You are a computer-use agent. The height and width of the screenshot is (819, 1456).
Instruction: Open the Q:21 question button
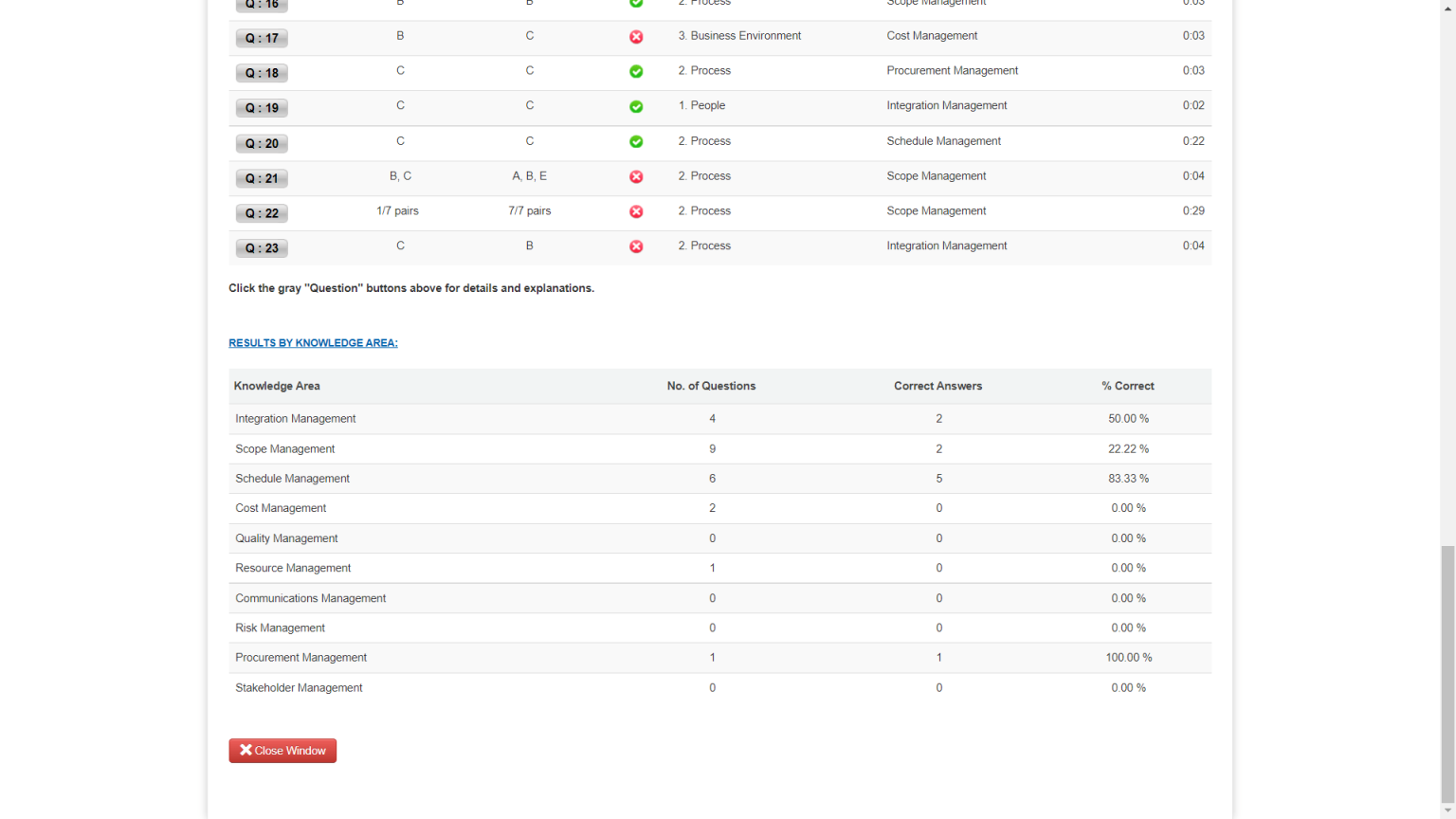click(262, 178)
